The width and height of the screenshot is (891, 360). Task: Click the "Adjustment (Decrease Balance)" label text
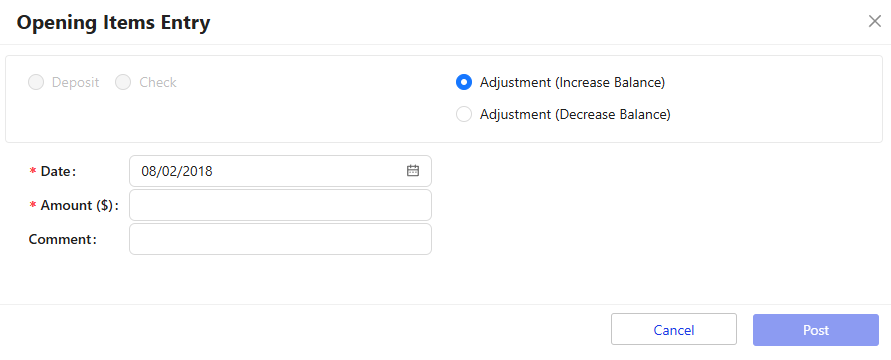coord(575,114)
